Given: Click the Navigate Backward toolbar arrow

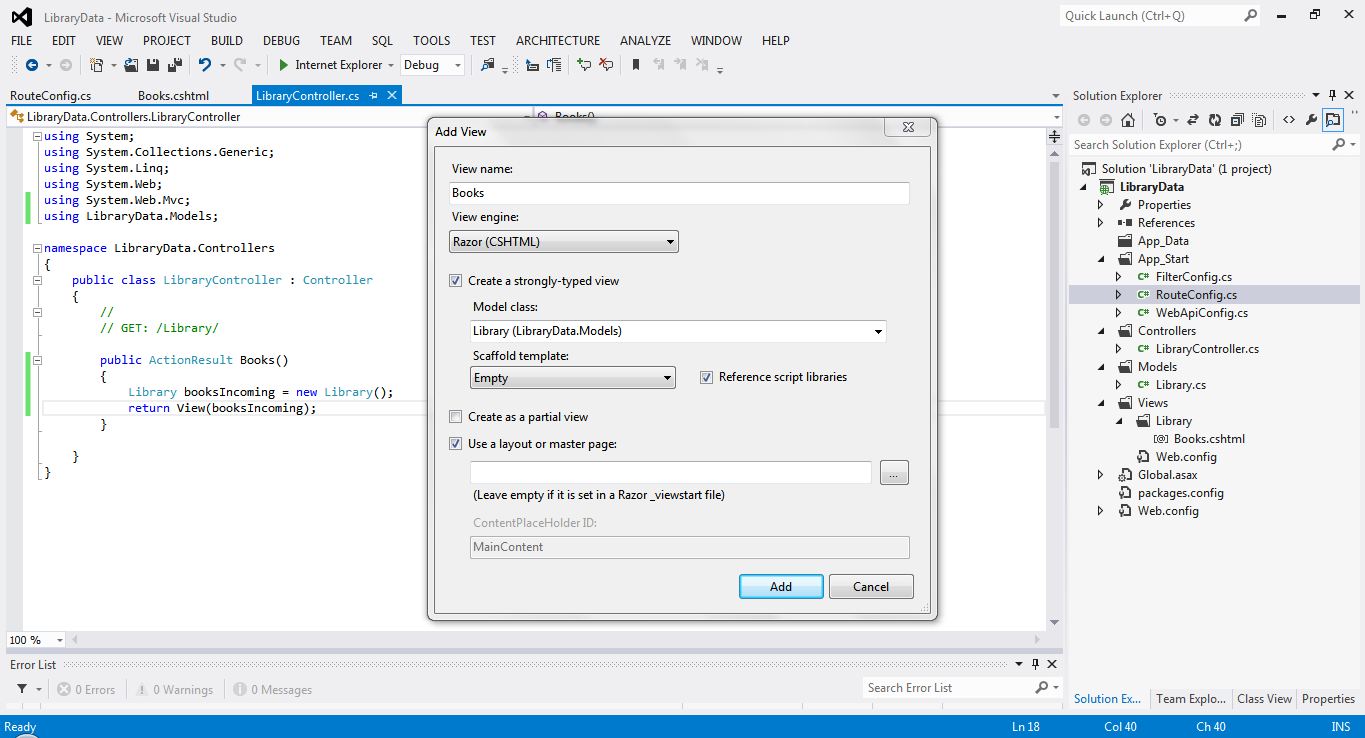Looking at the screenshot, I should coord(32,65).
